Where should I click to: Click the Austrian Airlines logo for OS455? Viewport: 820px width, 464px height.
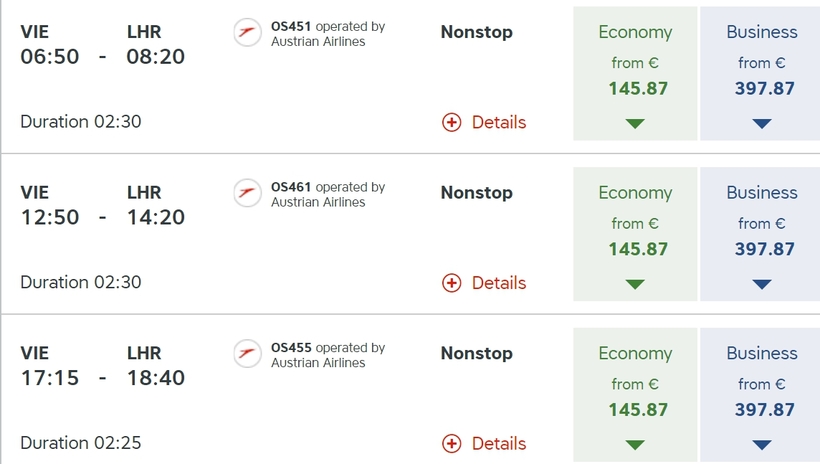(247, 354)
